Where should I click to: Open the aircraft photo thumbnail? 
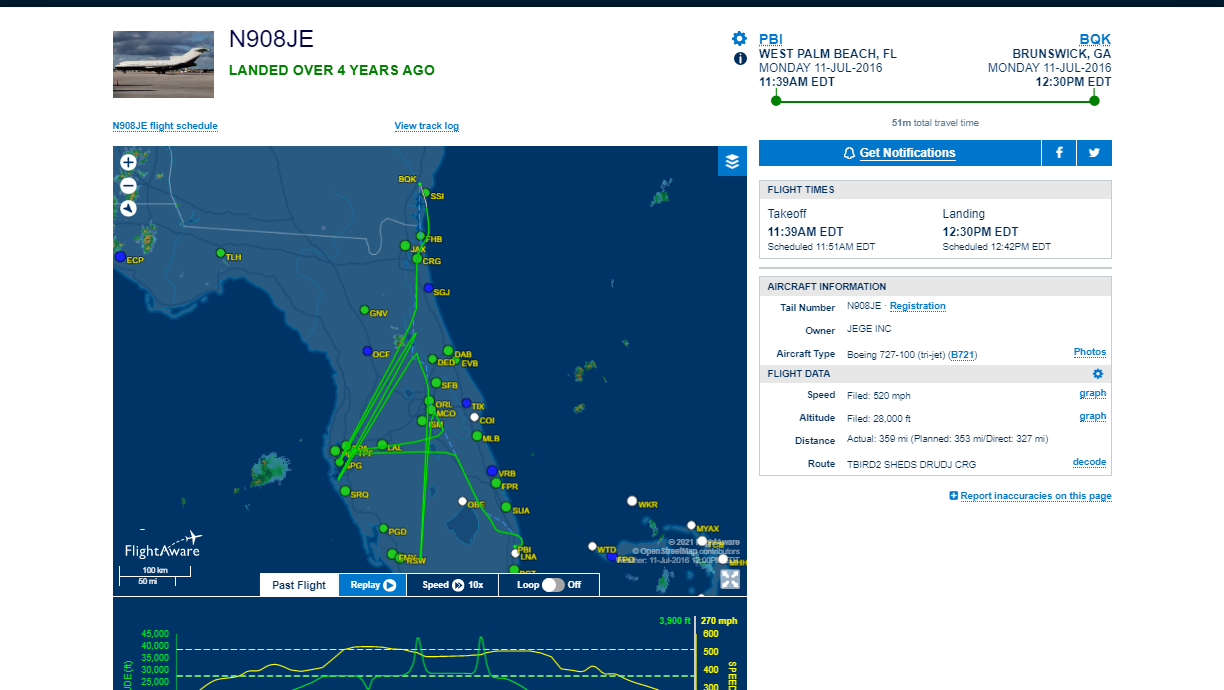tap(163, 65)
